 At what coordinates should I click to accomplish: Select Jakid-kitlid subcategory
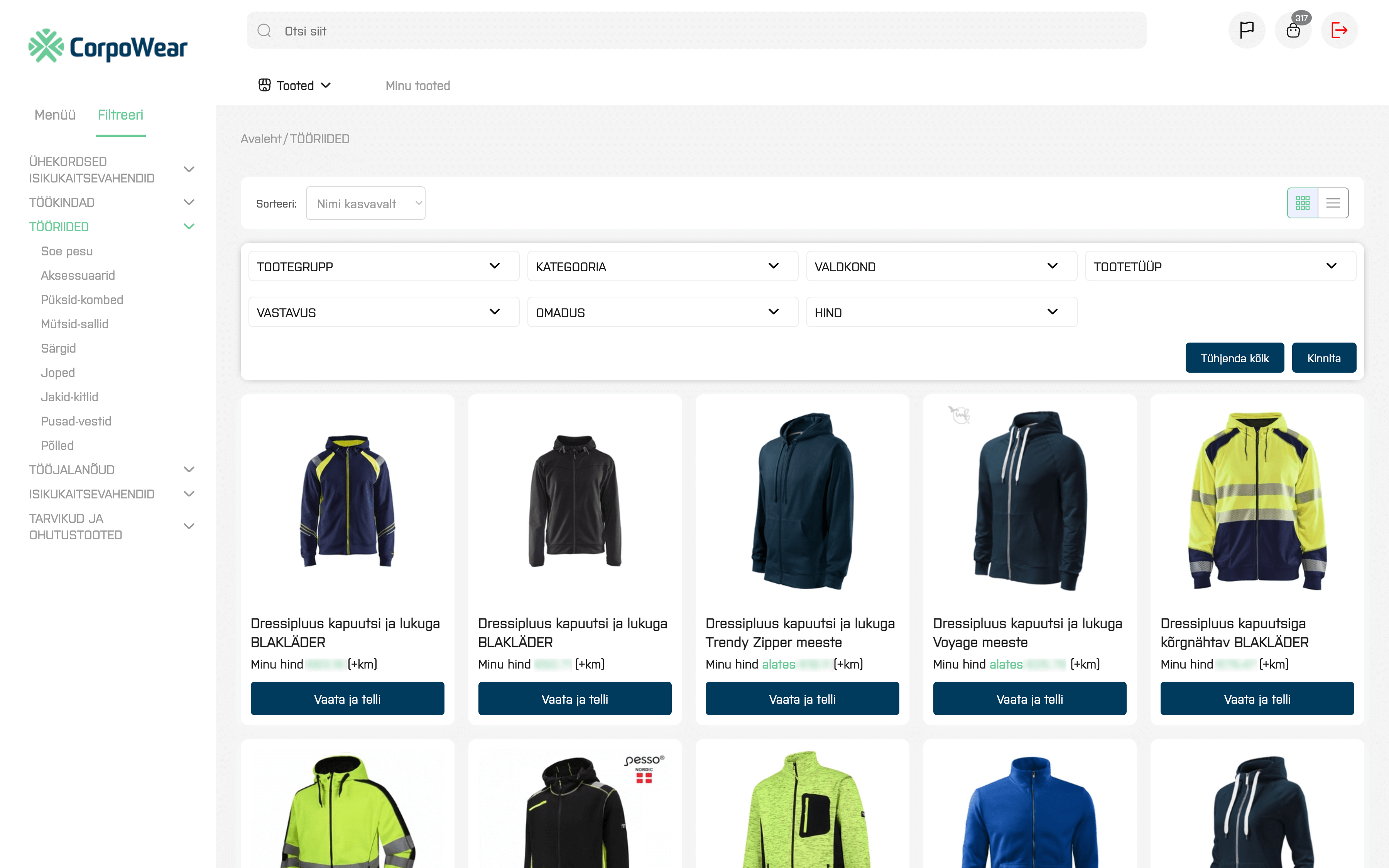(69, 397)
